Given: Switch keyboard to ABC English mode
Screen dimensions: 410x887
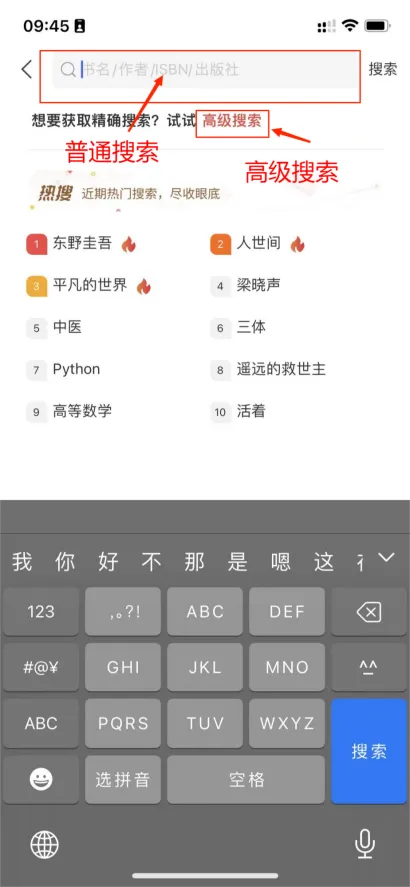Looking at the screenshot, I should coord(41,722).
